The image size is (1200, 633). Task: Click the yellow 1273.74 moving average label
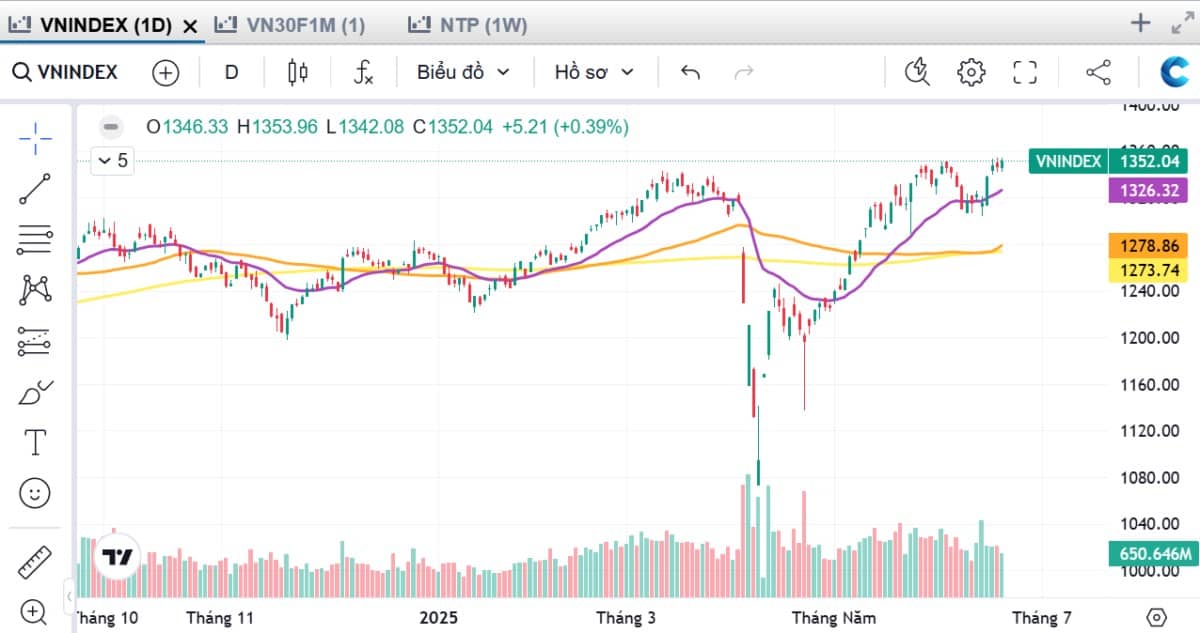(x=1148, y=270)
